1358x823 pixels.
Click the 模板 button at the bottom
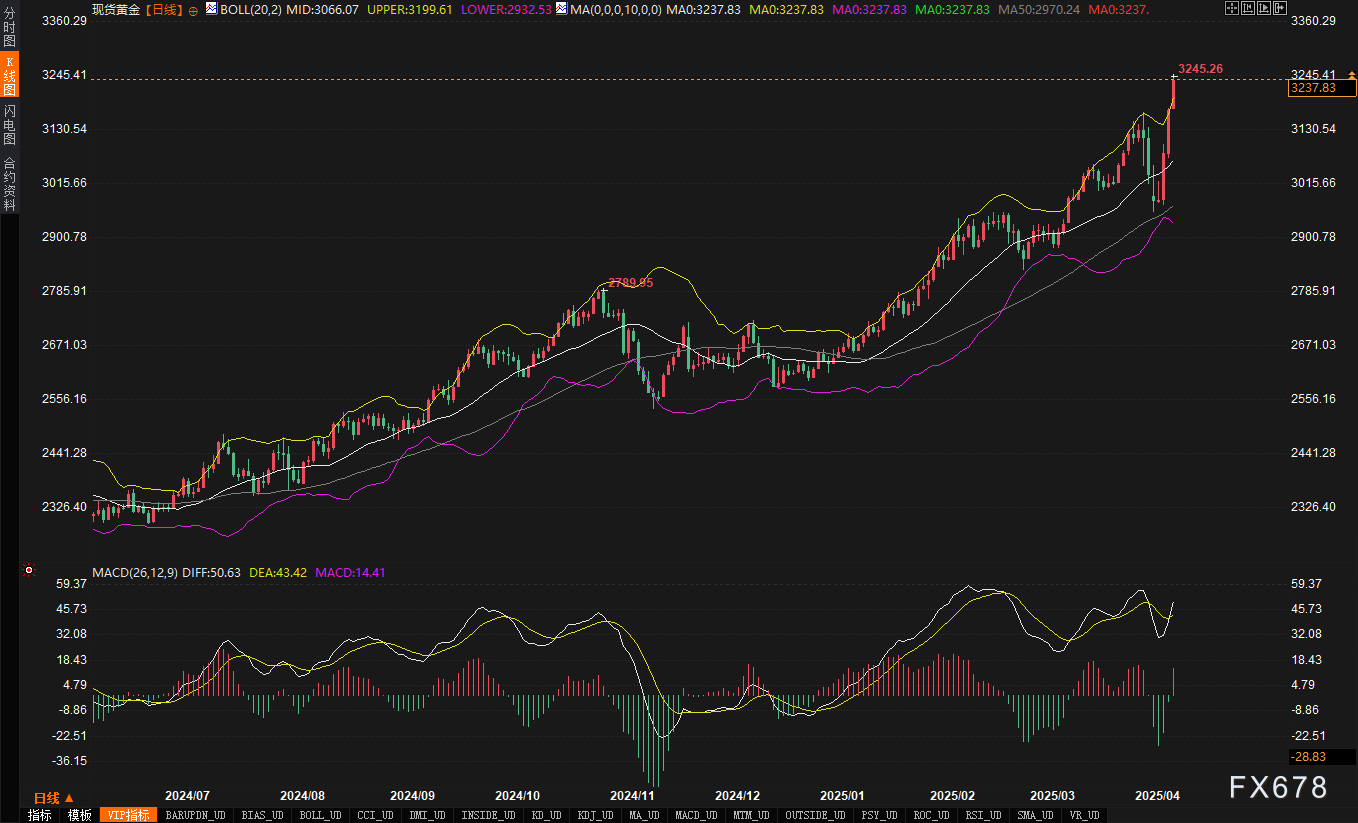tap(79, 815)
